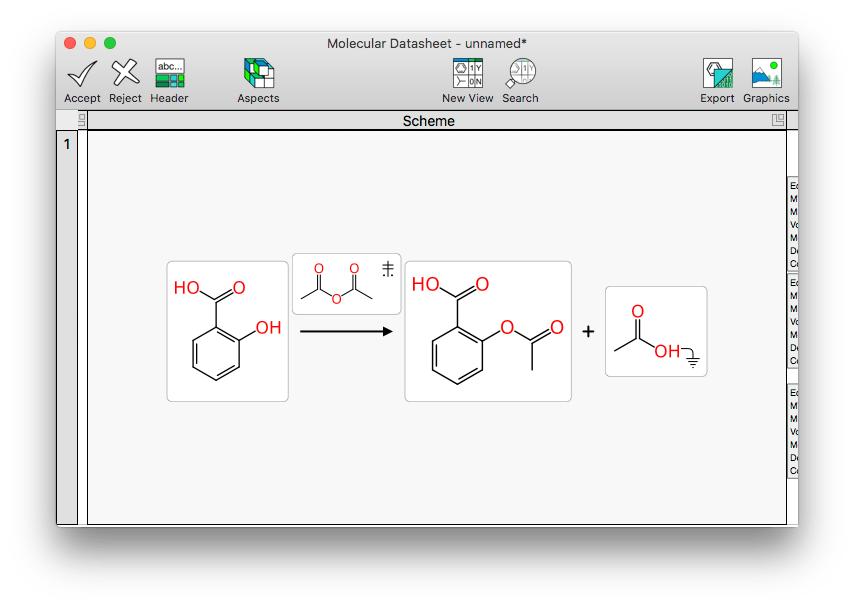Select the aspirin product structure
The image size is (854, 607).
click(x=487, y=331)
